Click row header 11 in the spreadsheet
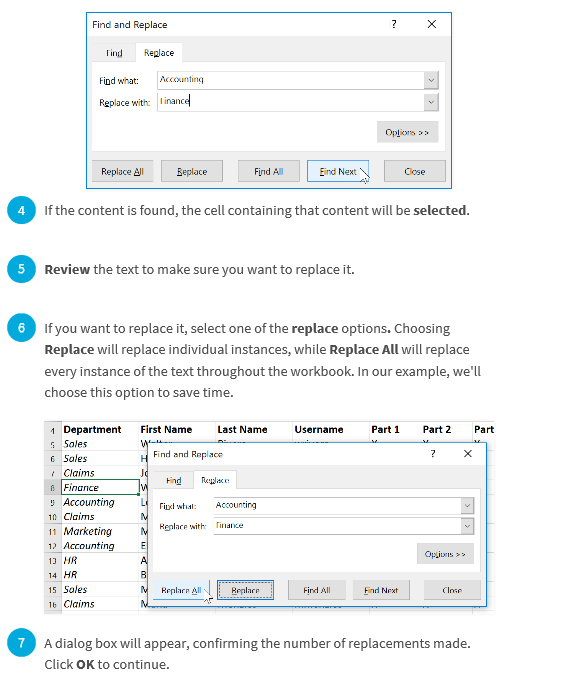 pos(52,532)
